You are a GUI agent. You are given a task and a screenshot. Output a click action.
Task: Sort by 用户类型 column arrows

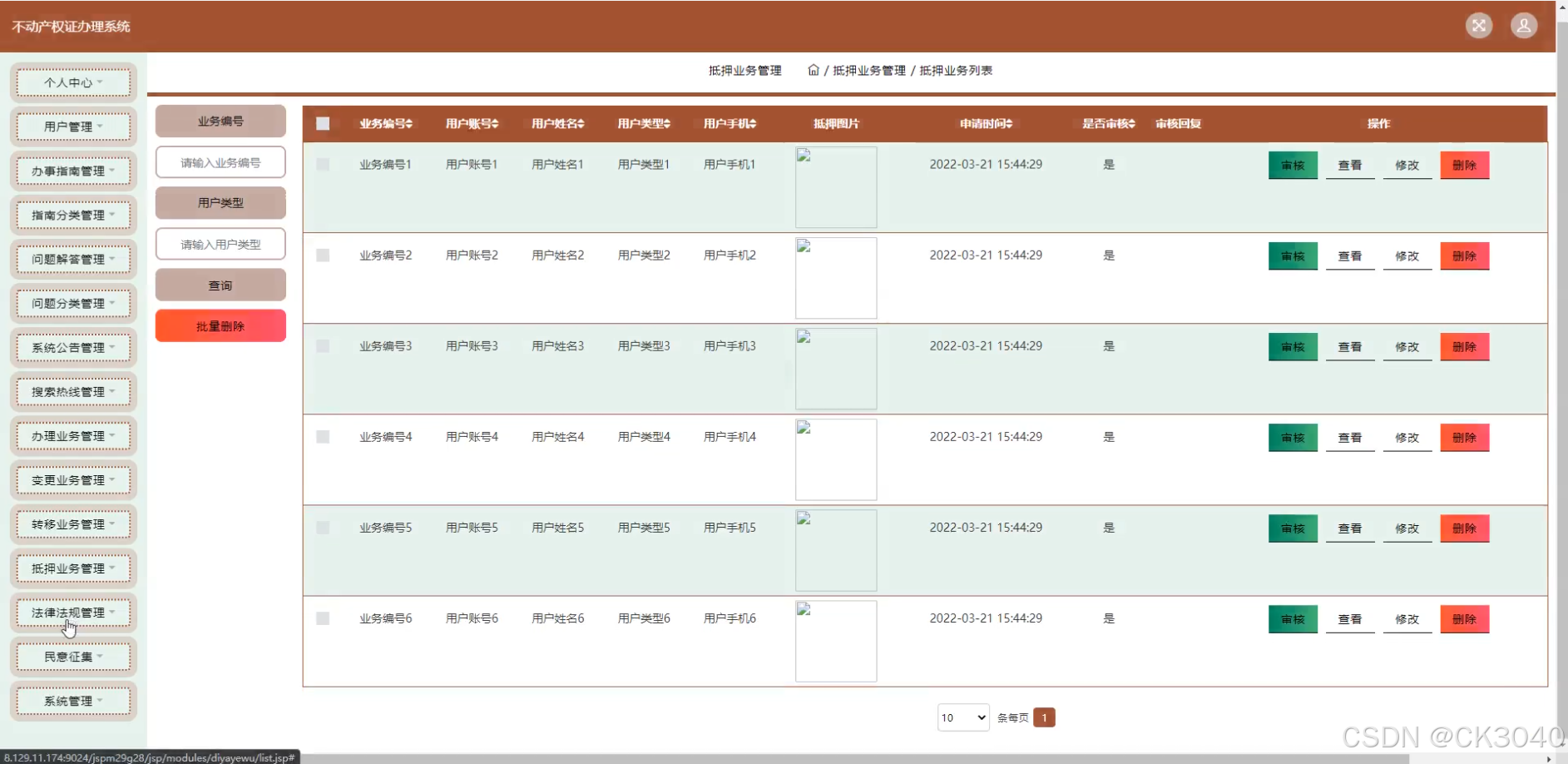point(667,124)
